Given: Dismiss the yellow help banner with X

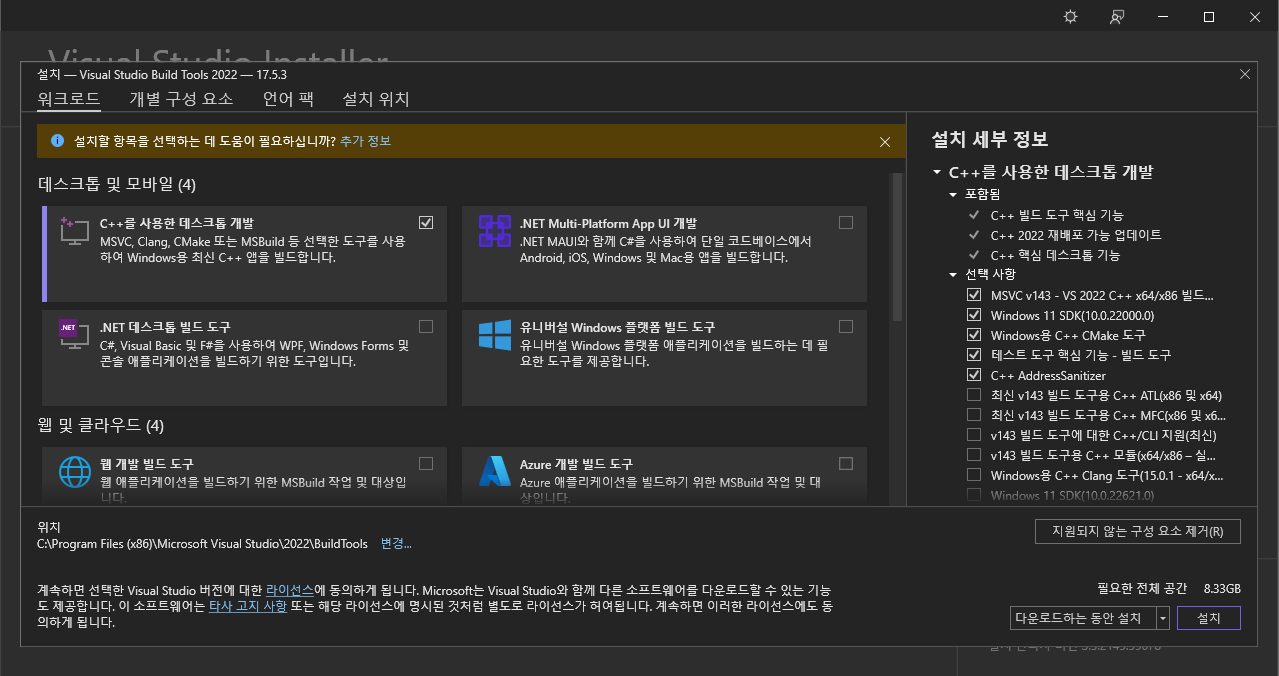Looking at the screenshot, I should (885, 142).
